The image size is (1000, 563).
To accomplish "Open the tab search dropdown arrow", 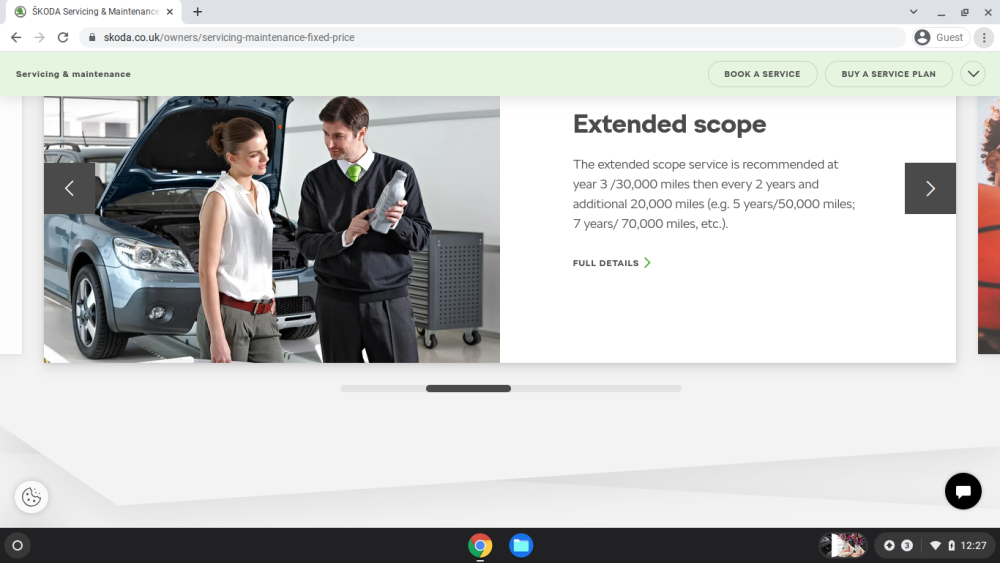I will point(913,11).
